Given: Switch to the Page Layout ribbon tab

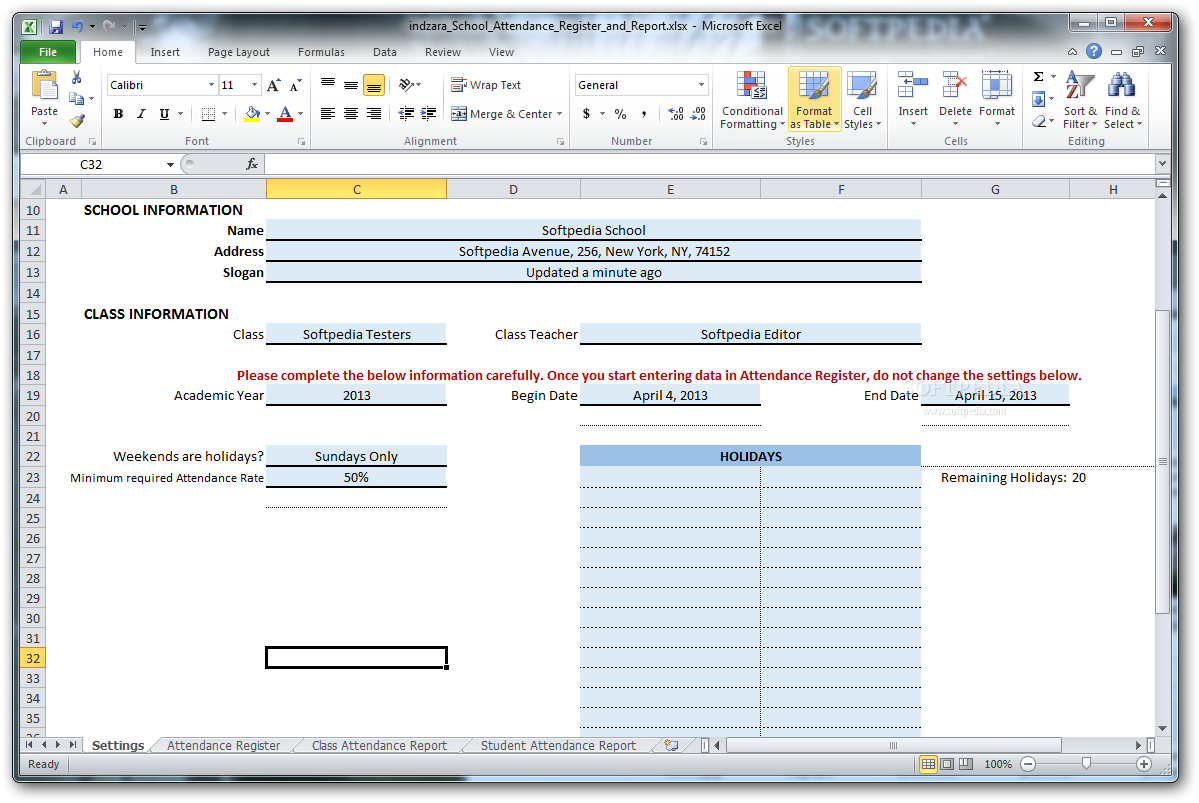Looking at the screenshot, I should (239, 52).
